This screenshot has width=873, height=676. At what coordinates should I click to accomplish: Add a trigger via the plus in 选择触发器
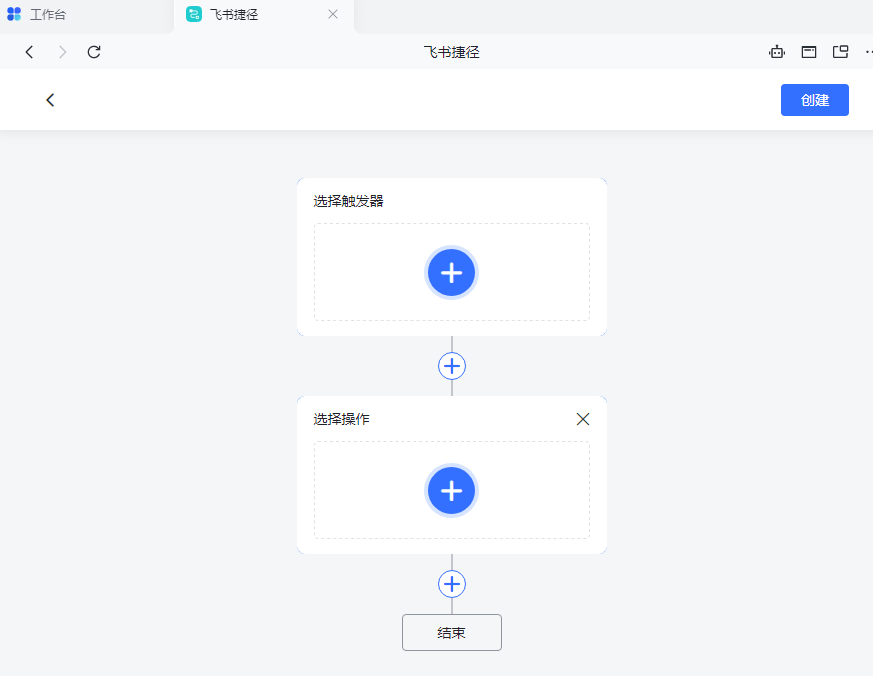(x=451, y=272)
